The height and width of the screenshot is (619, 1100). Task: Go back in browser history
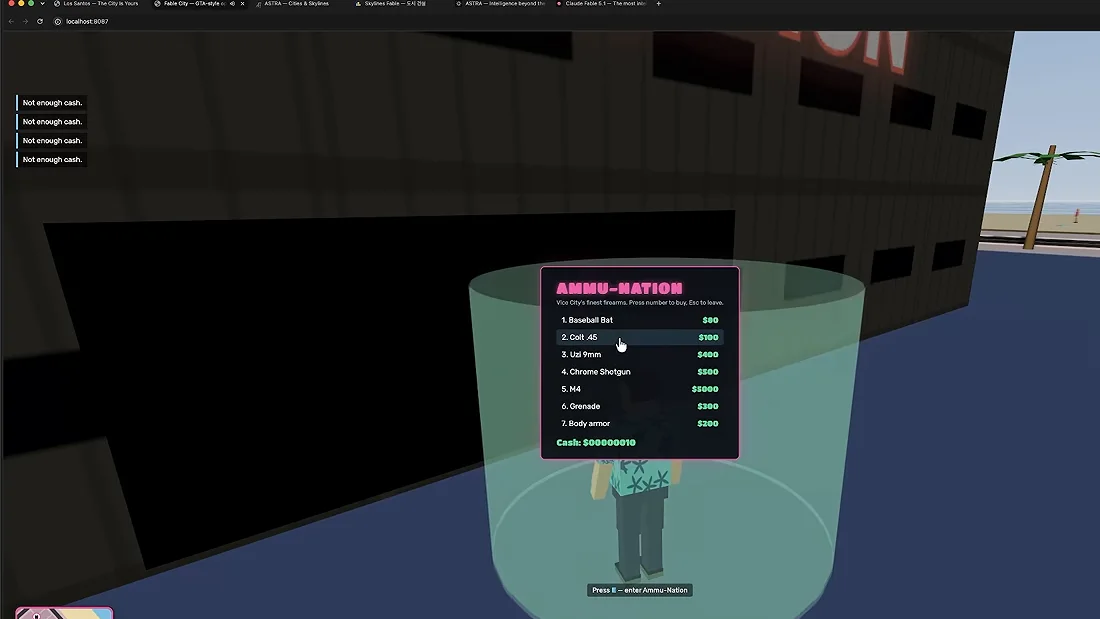tap(11, 21)
